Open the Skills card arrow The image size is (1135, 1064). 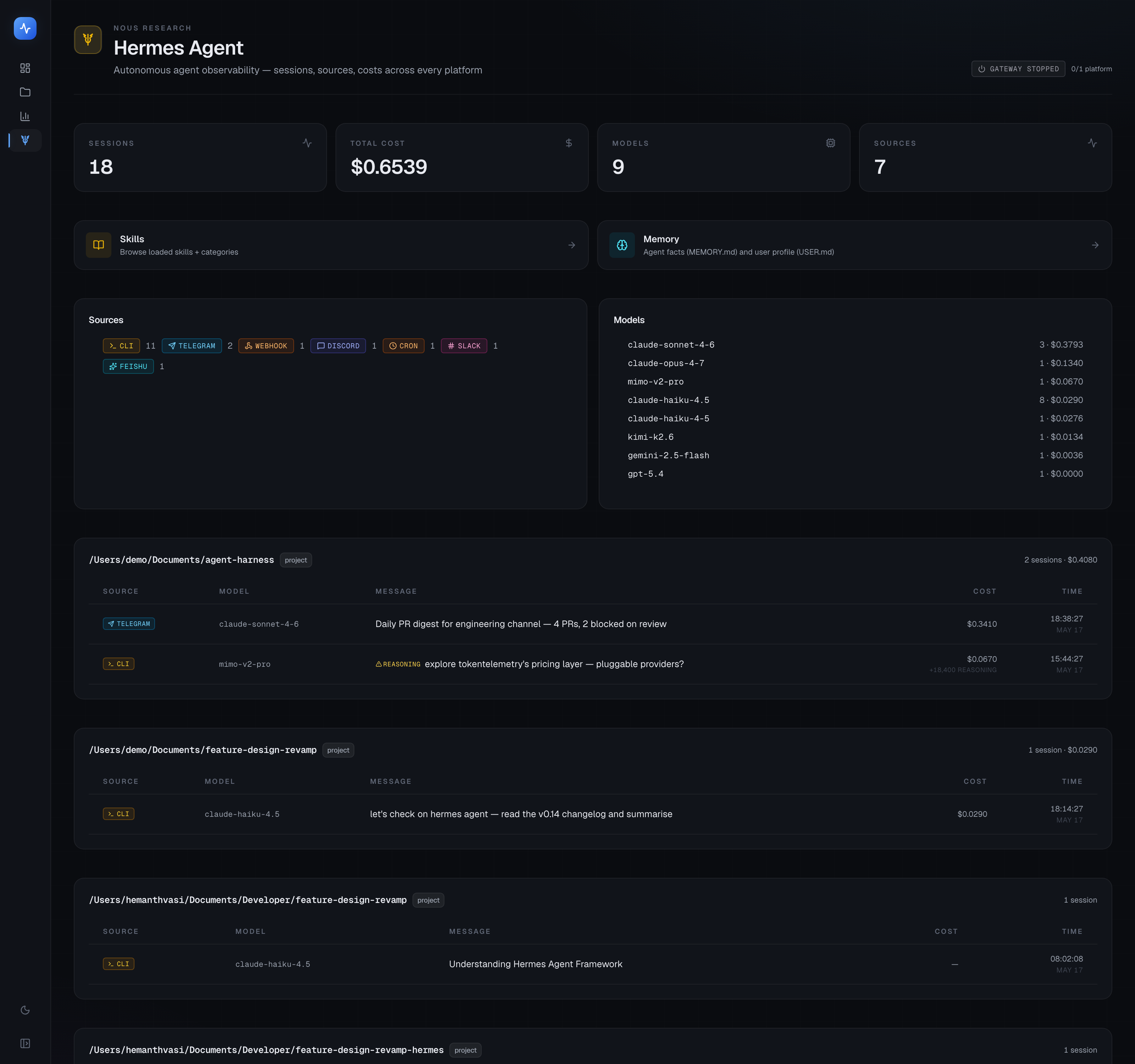[x=571, y=245]
